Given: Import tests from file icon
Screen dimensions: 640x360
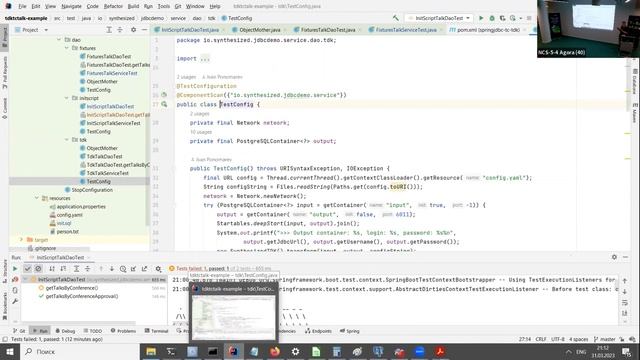Looking at the screenshot, I should click(133, 269).
